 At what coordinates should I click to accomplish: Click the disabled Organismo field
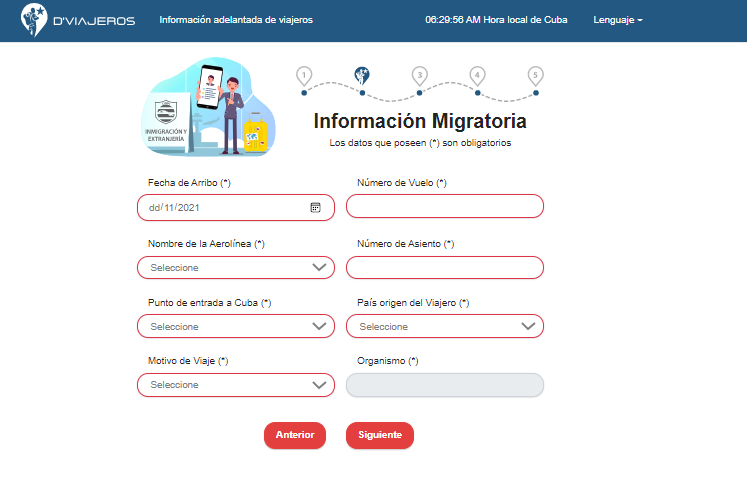445,385
